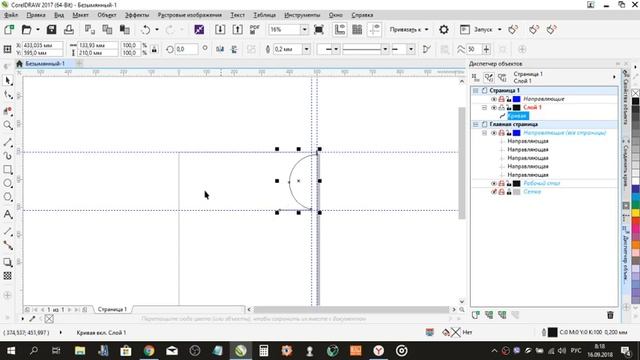The height and width of the screenshot is (360, 640).
Task: Open the Макет menu
Action: tap(80, 15)
